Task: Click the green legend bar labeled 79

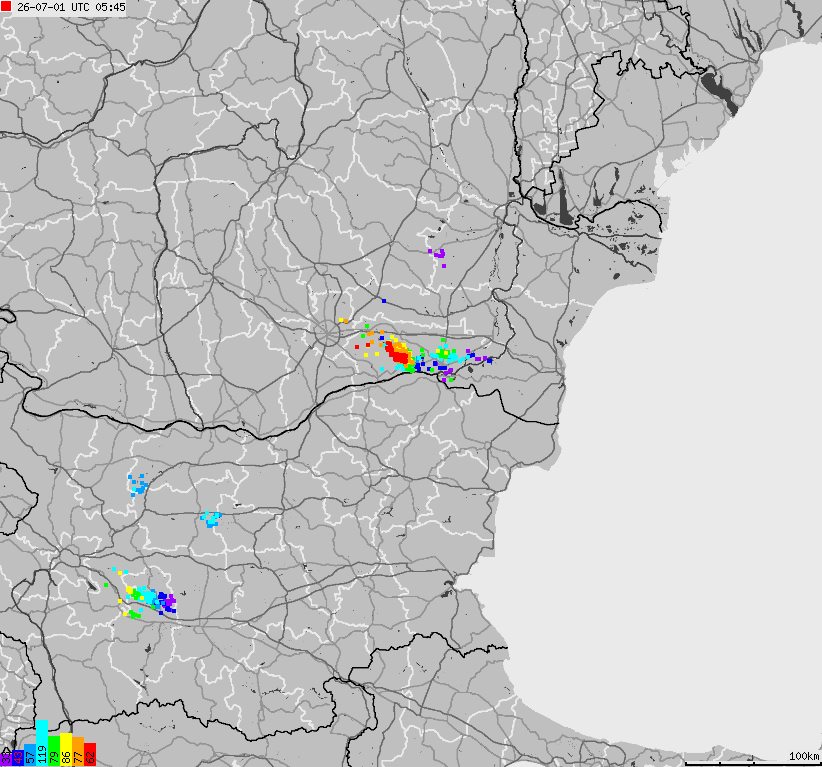Action: 54,751
